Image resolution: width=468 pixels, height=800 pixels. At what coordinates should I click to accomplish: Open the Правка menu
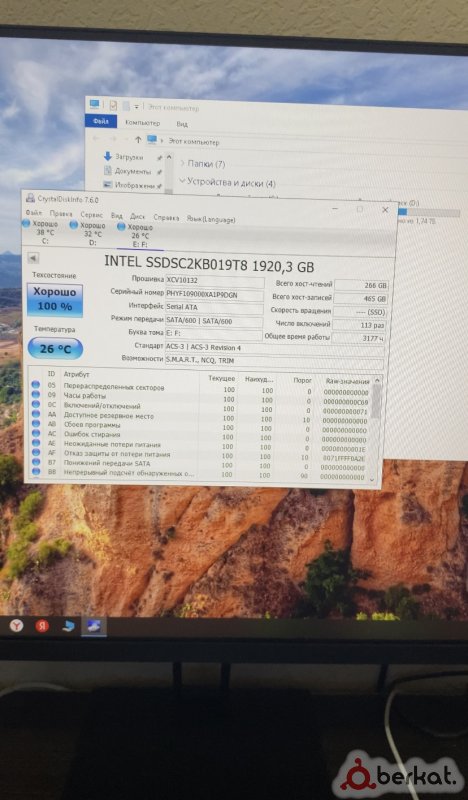tap(61, 214)
